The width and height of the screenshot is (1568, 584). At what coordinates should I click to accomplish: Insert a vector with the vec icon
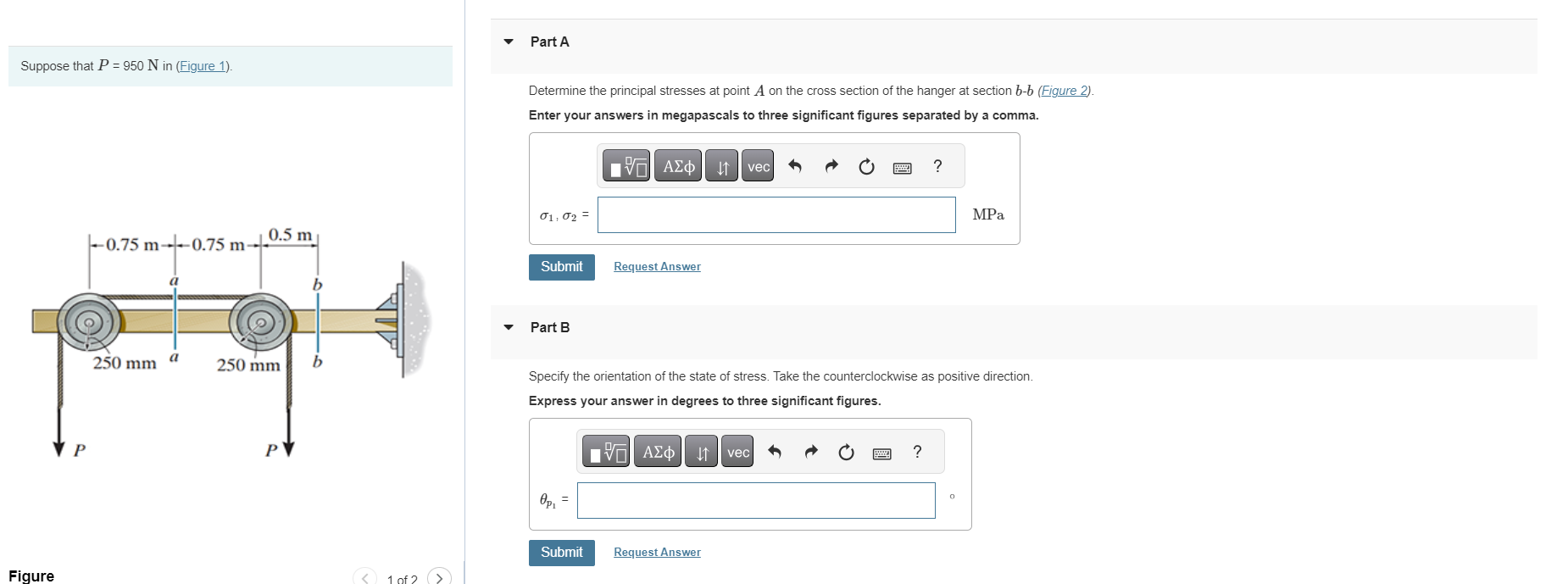(757, 166)
